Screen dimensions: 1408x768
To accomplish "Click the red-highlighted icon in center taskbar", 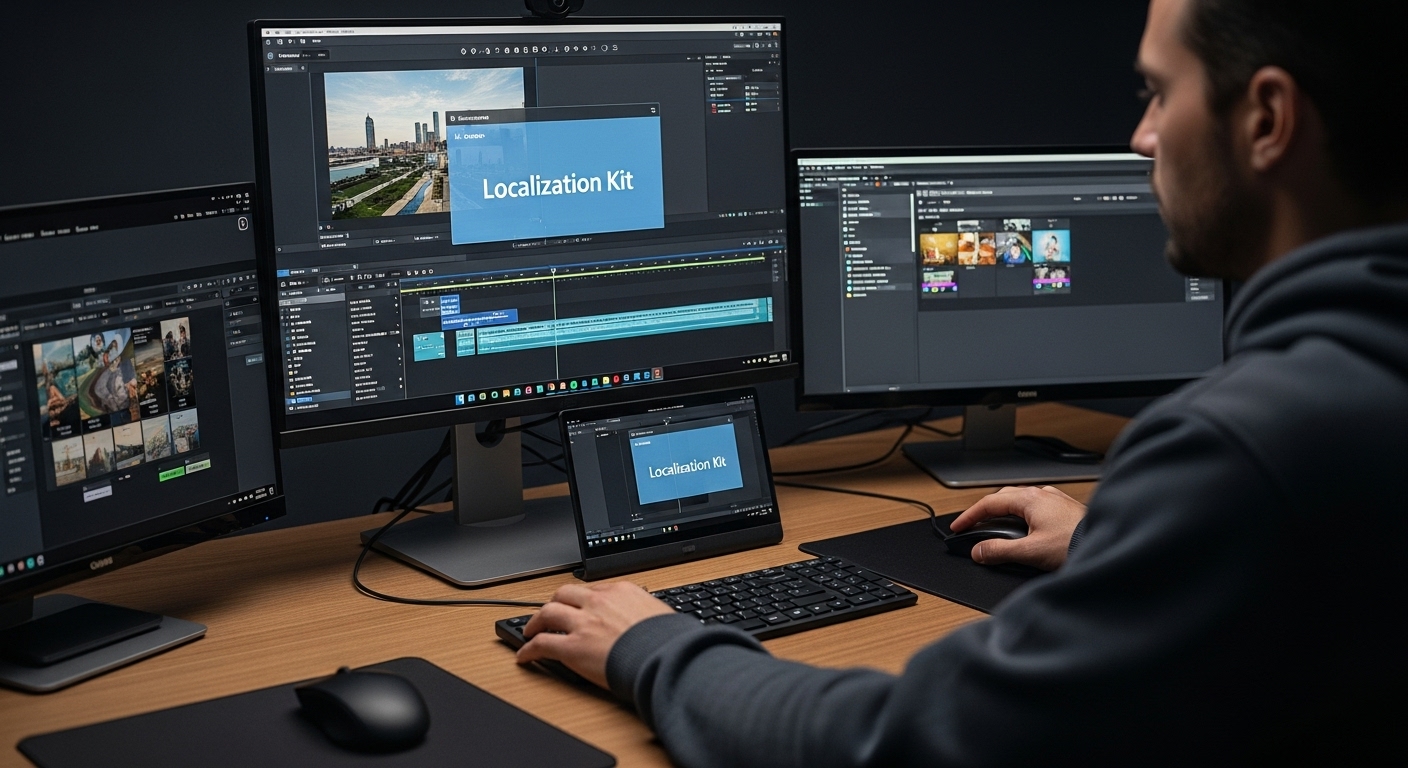I will (656, 375).
